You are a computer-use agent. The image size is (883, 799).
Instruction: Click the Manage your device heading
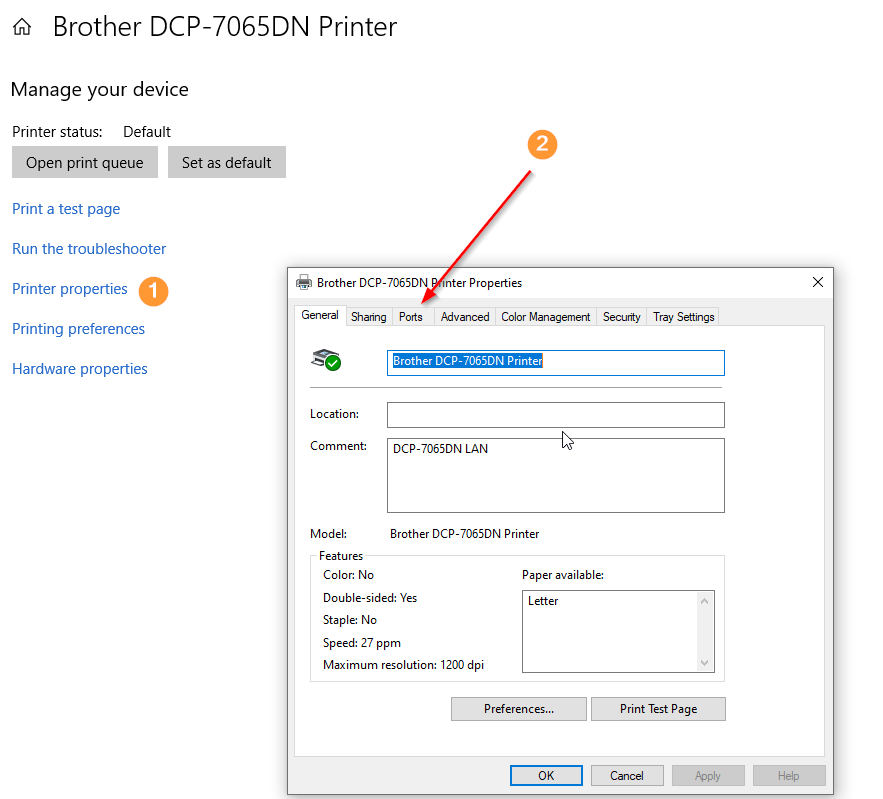(x=100, y=90)
